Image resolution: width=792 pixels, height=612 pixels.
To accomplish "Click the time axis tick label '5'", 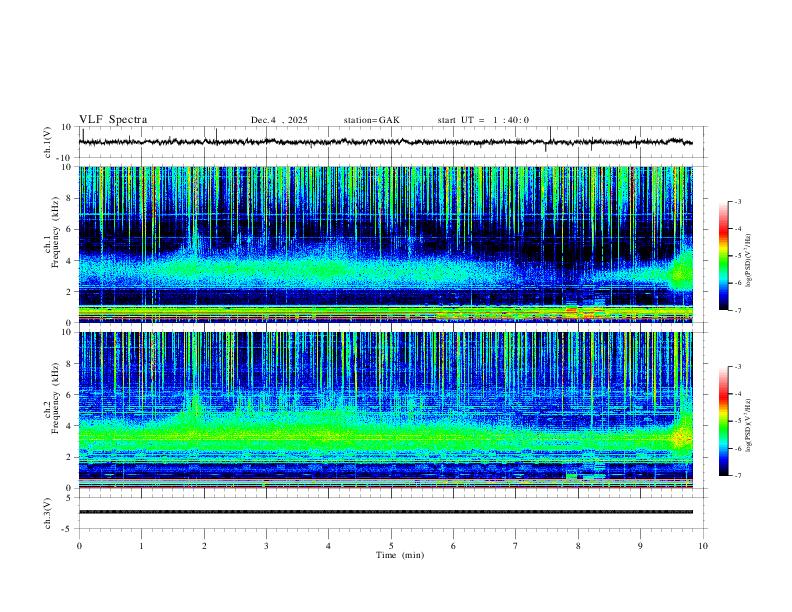I will click(391, 546).
